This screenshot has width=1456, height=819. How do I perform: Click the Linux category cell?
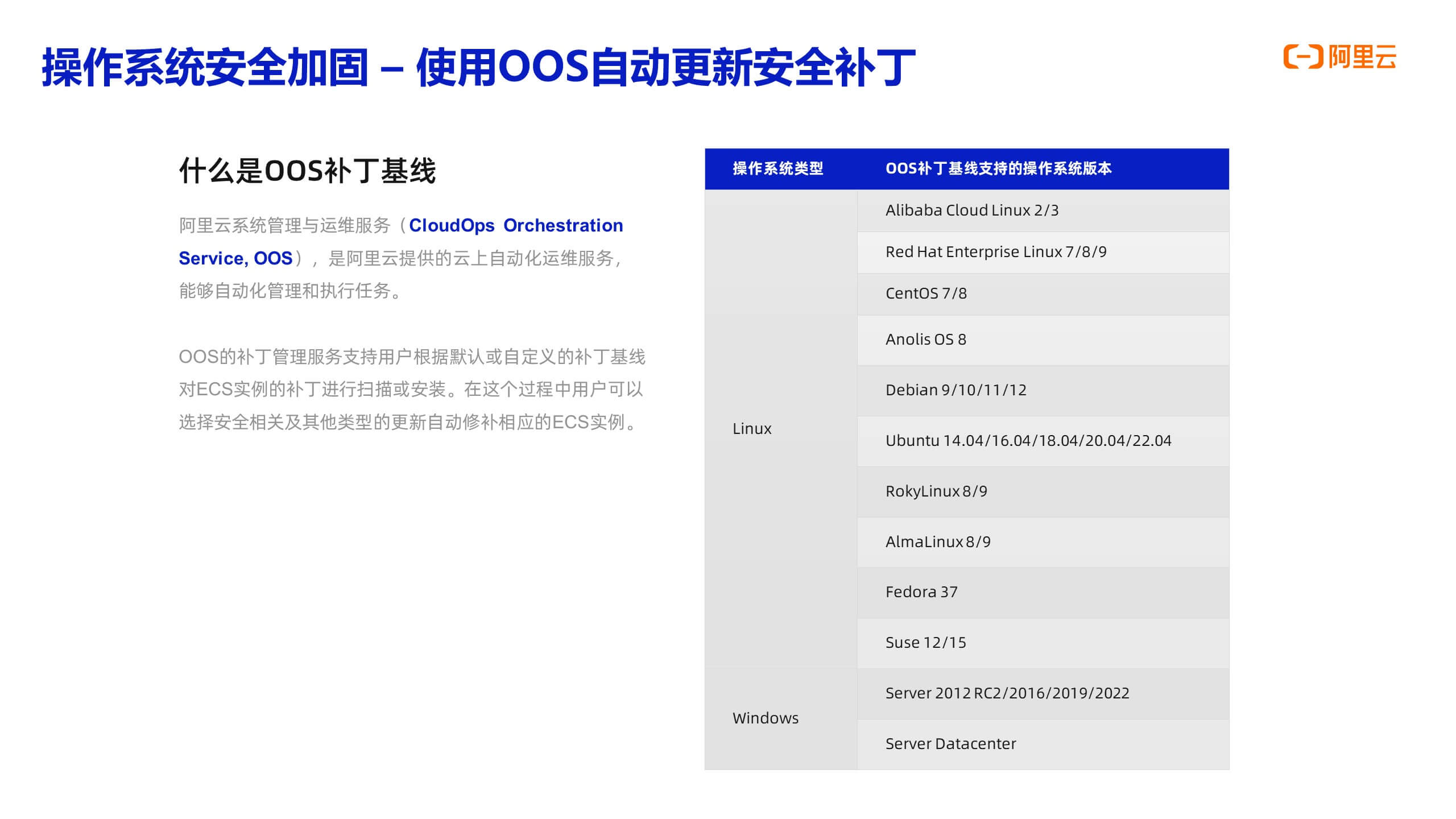(x=781, y=429)
